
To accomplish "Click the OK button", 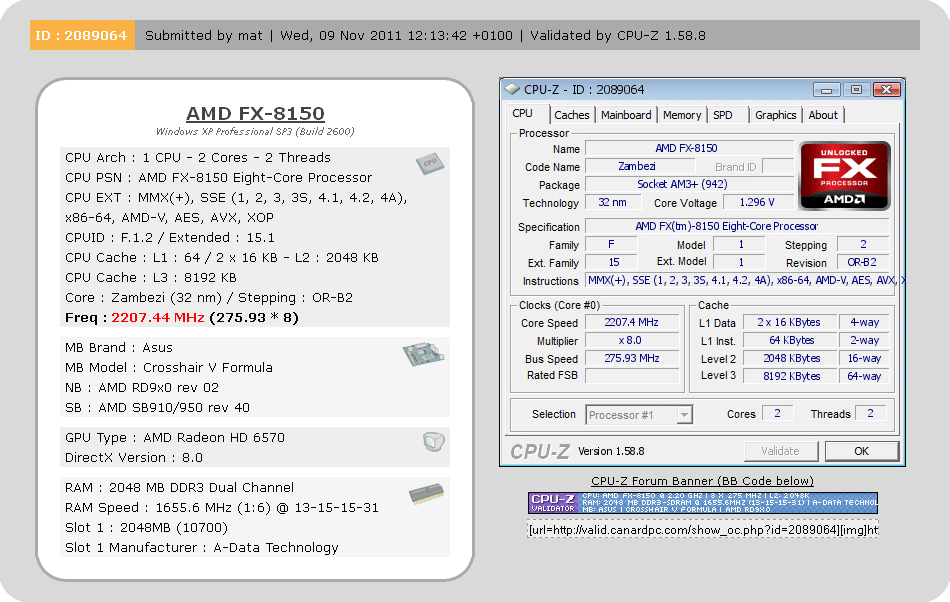I will 862,451.
